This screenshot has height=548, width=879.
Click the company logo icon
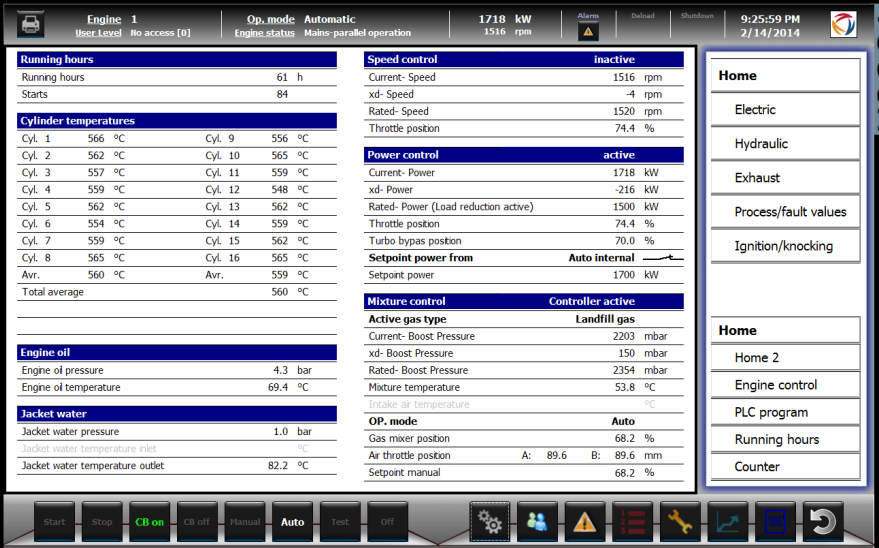point(844,24)
